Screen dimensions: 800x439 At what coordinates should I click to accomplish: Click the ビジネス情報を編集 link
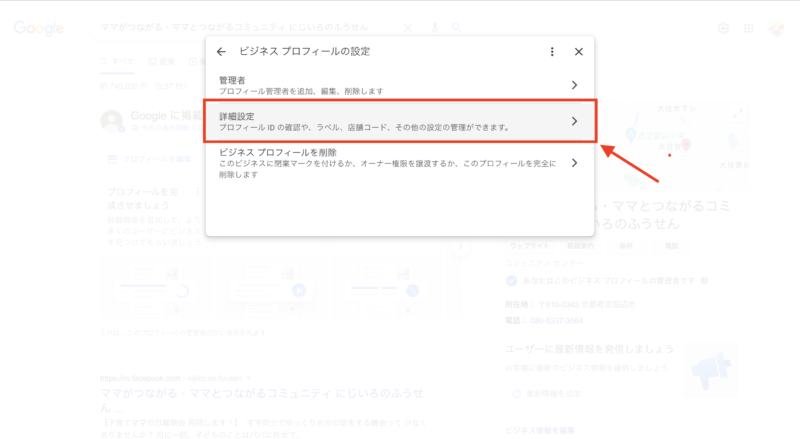pyautogui.click(x=540, y=430)
